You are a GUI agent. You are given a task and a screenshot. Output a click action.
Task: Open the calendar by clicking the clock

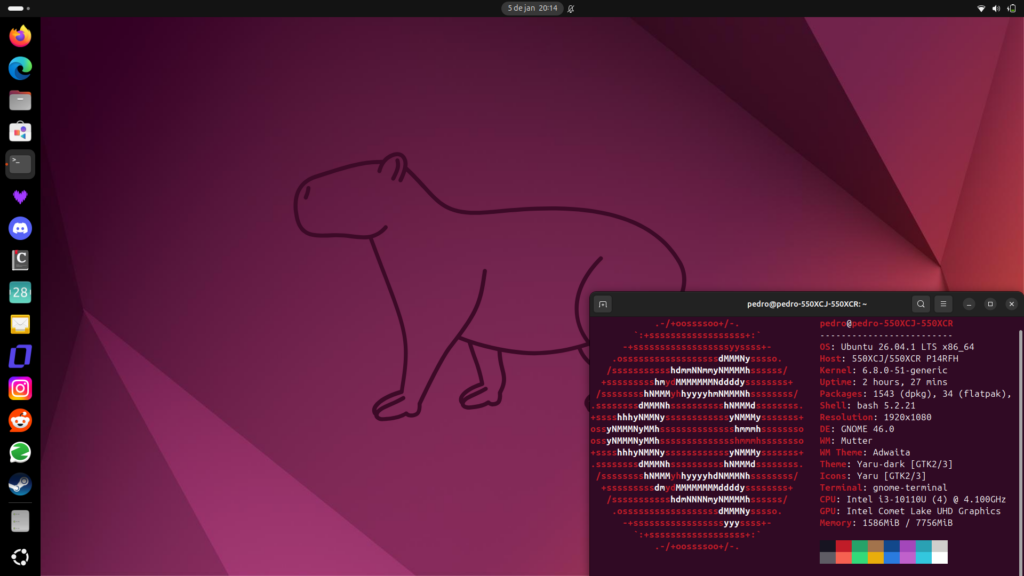[531, 9]
